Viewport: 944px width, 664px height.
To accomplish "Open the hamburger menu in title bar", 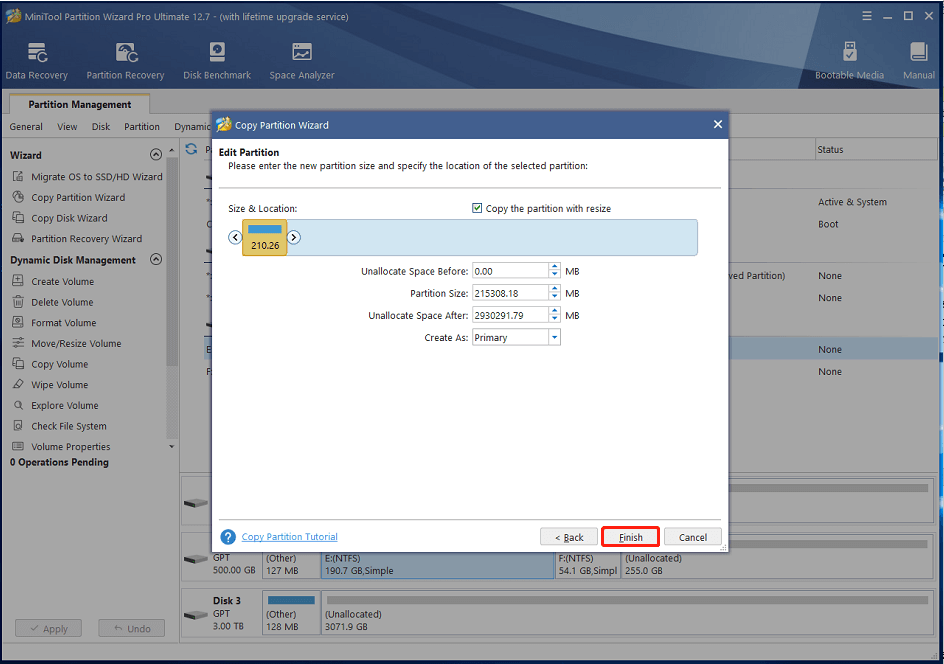I will pyautogui.click(x=867, y=16).
